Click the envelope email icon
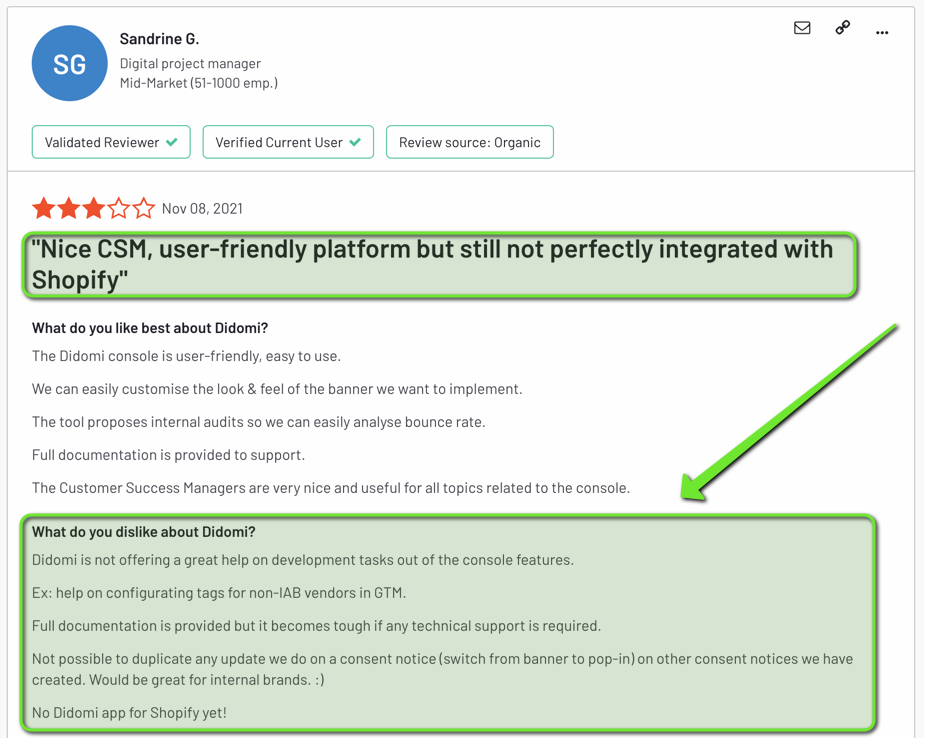 pos(802,28)
